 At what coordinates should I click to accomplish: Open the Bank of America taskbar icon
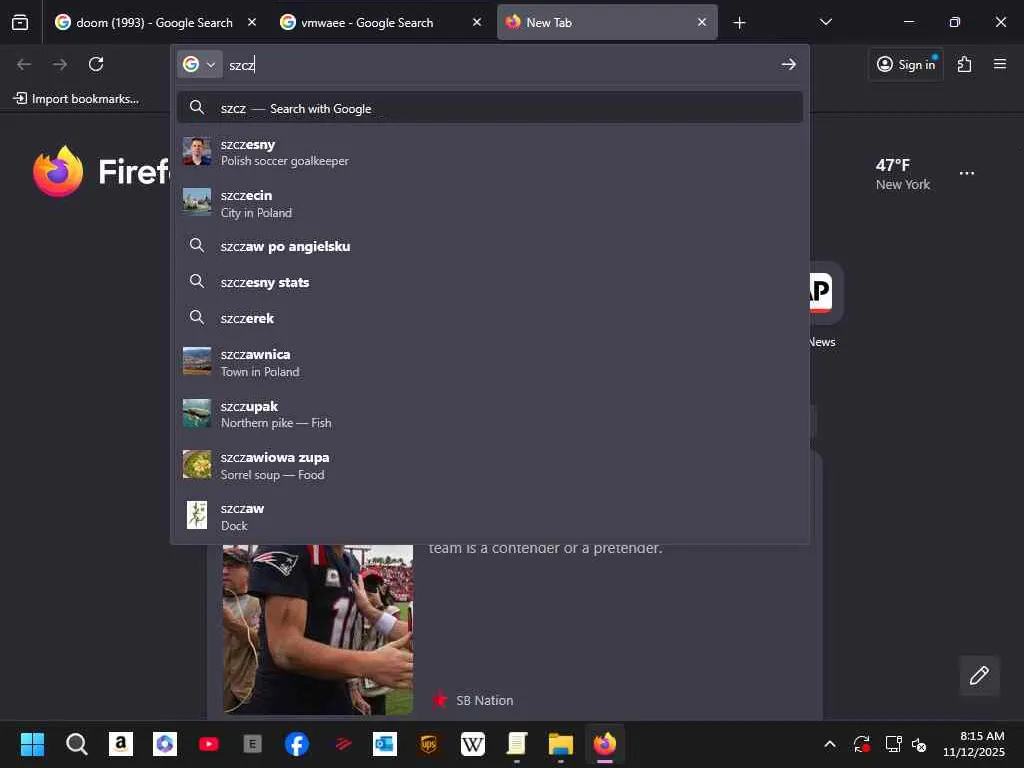coord(341,744)
